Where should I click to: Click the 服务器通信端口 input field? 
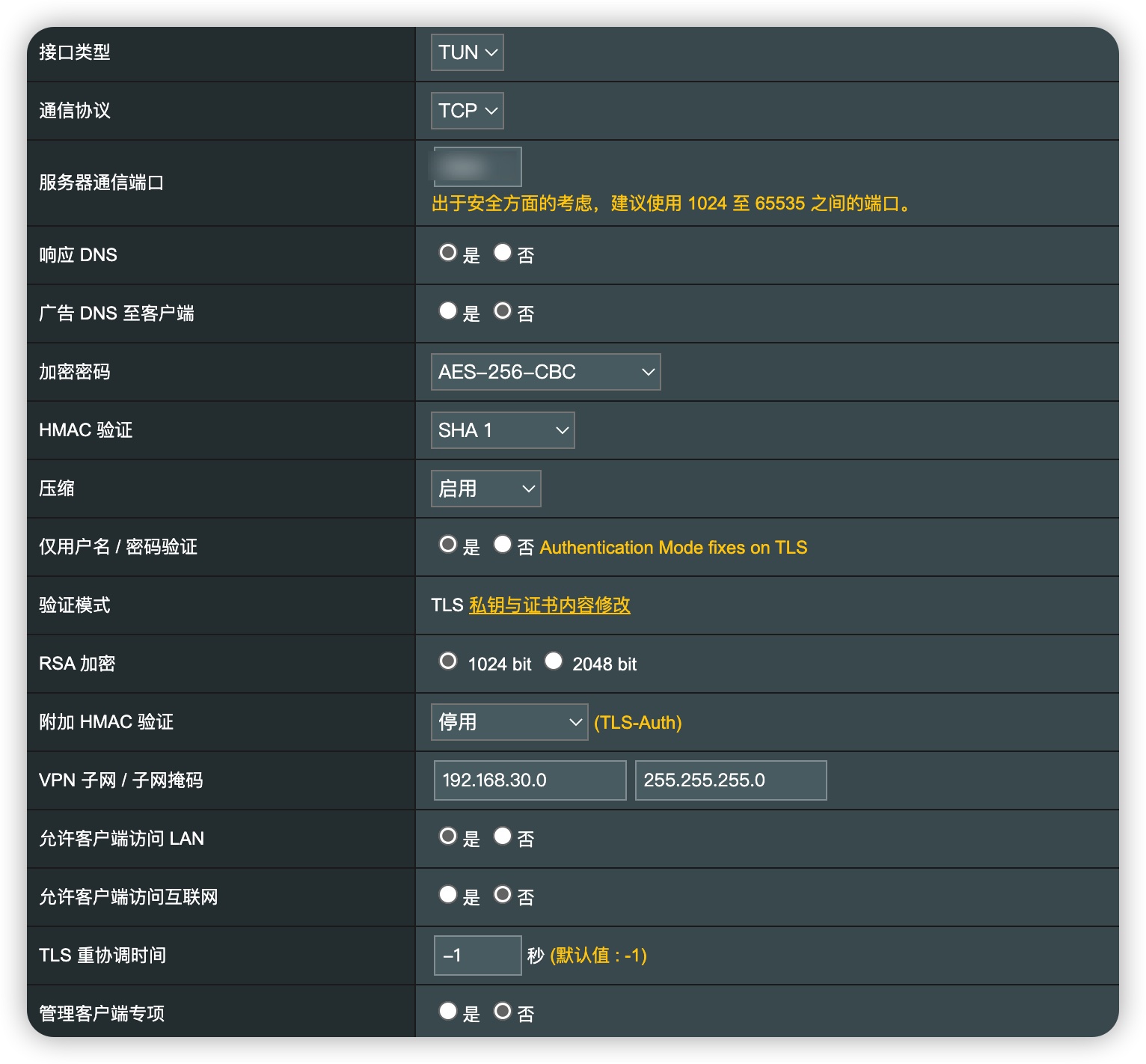point(476,166)
